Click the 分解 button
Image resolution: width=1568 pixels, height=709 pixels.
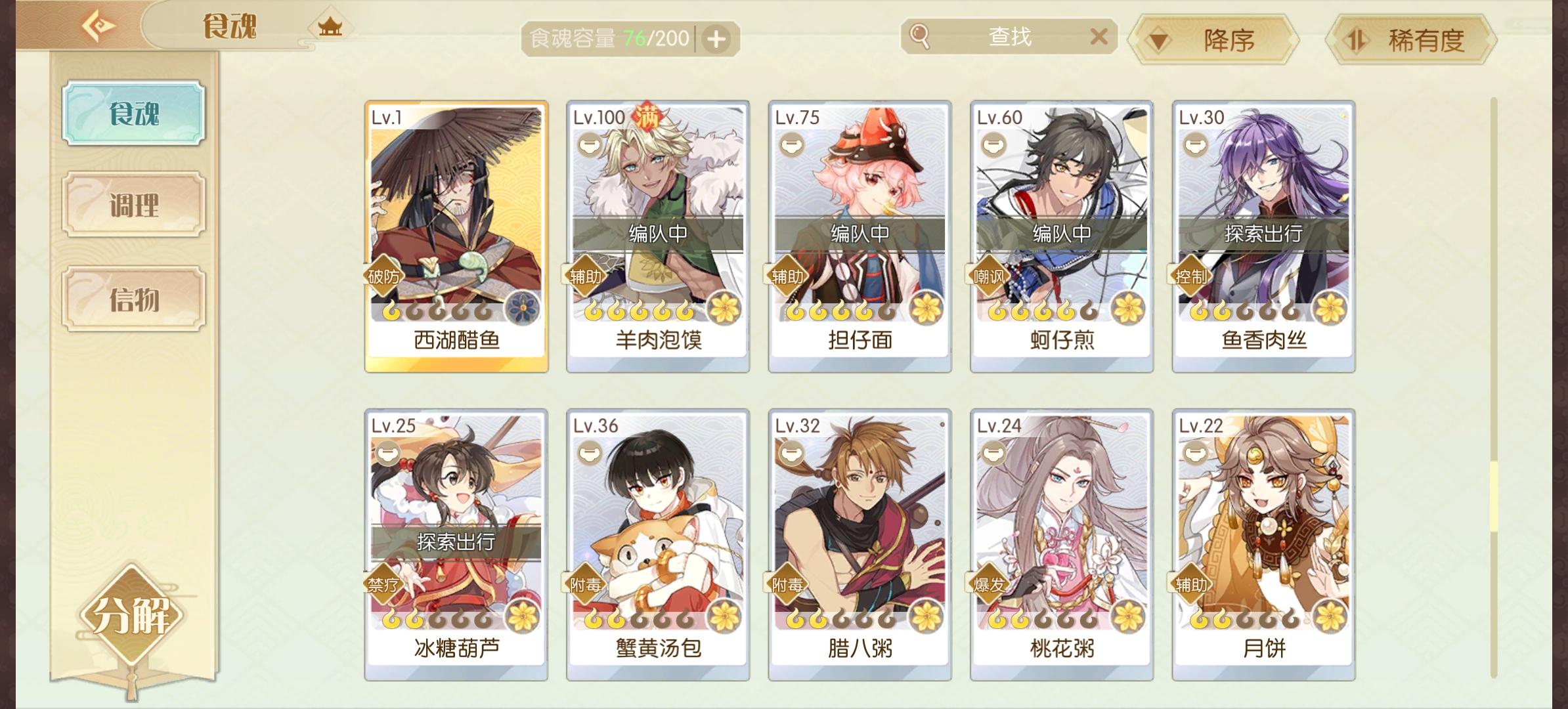pyautogui.click(x=132, y=615)
